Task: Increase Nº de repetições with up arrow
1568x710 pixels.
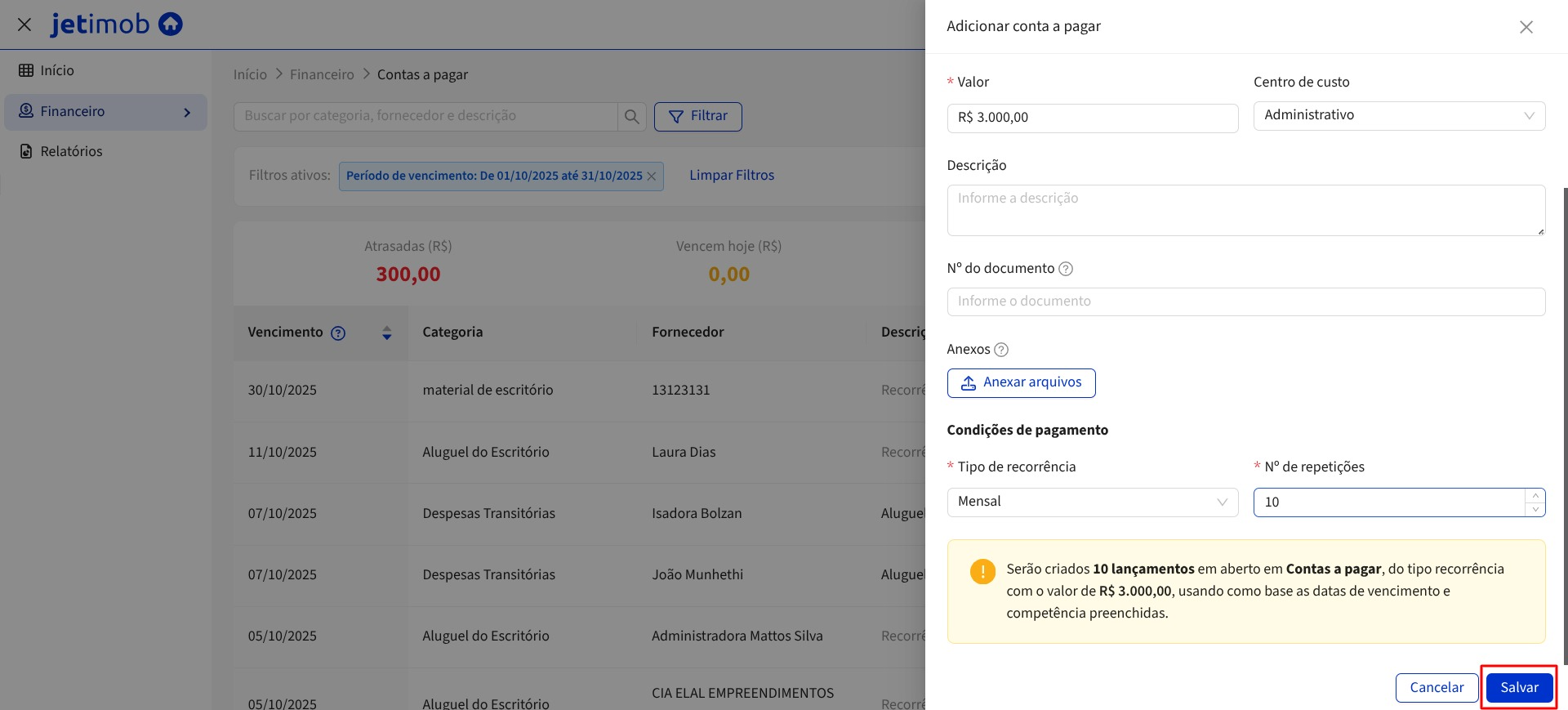Action: 1535,496
